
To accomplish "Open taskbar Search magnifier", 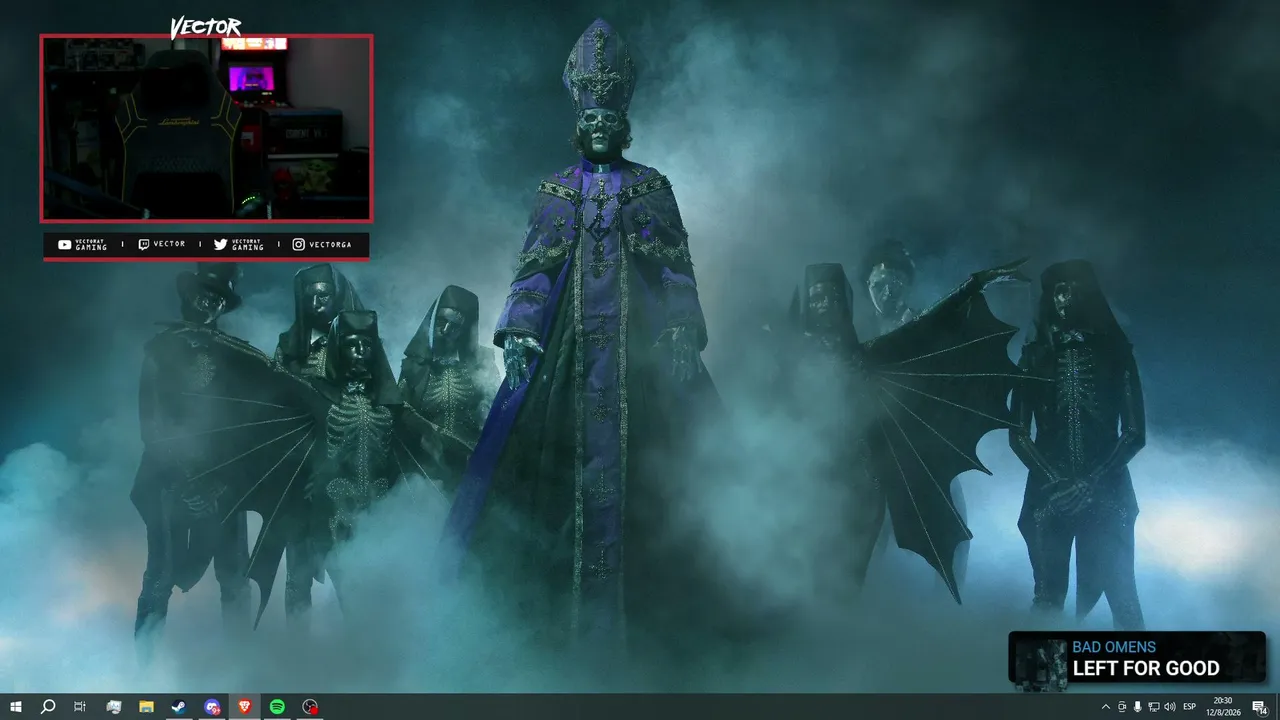I will 47,707.
